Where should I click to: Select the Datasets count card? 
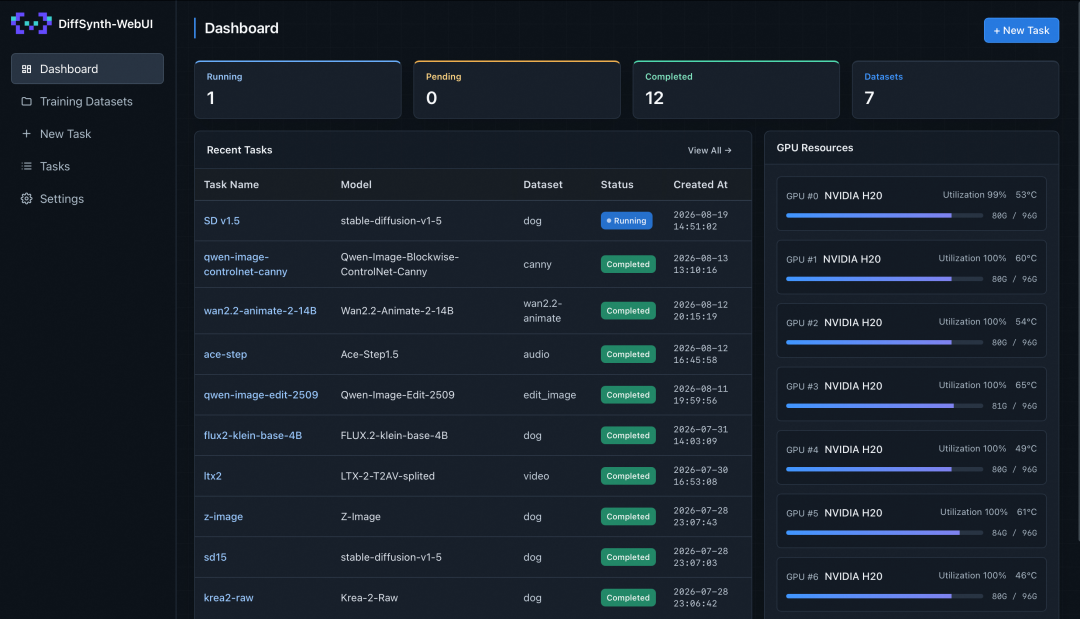955,90
